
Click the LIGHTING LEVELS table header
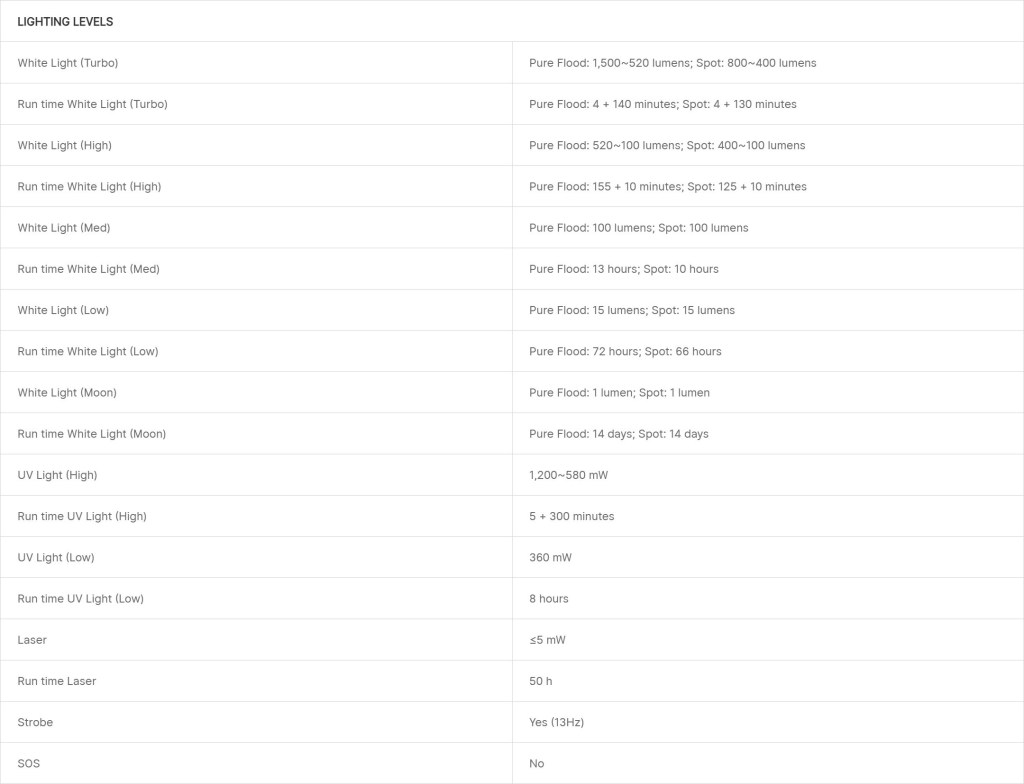pos(65,22)
